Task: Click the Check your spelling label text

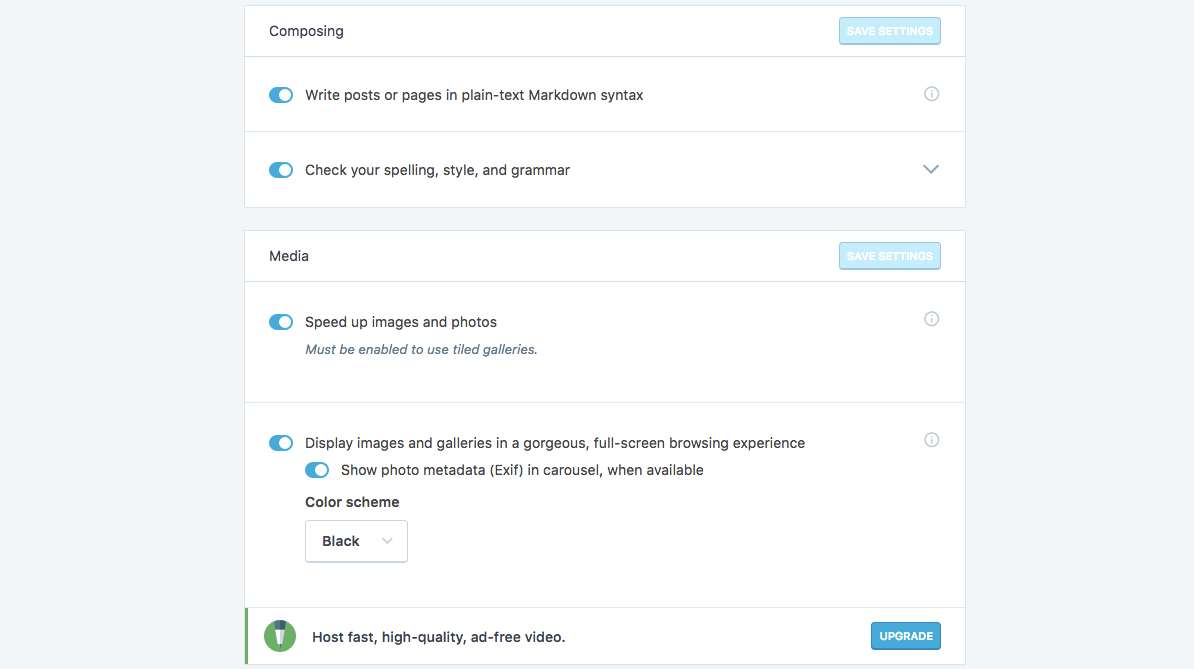Action: [x=438, y=170]
